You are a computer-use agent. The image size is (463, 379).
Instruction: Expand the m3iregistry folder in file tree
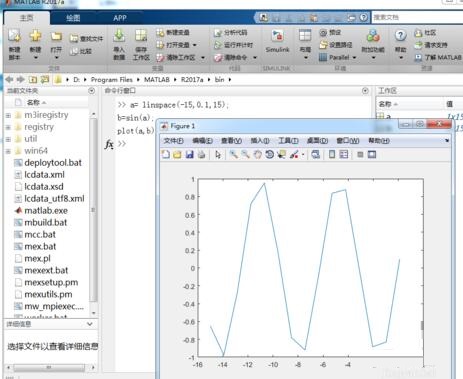coord(8,115)
